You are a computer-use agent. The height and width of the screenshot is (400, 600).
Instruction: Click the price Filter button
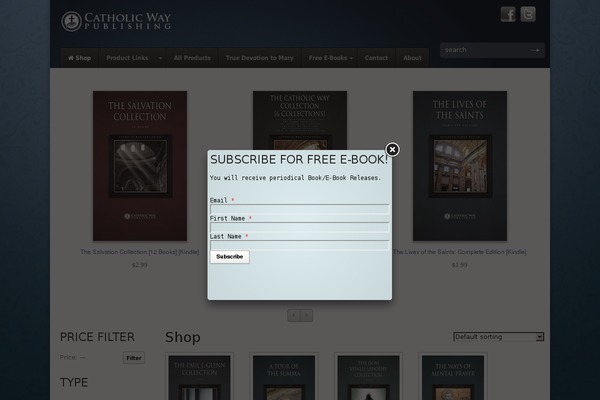coord(134,358)
